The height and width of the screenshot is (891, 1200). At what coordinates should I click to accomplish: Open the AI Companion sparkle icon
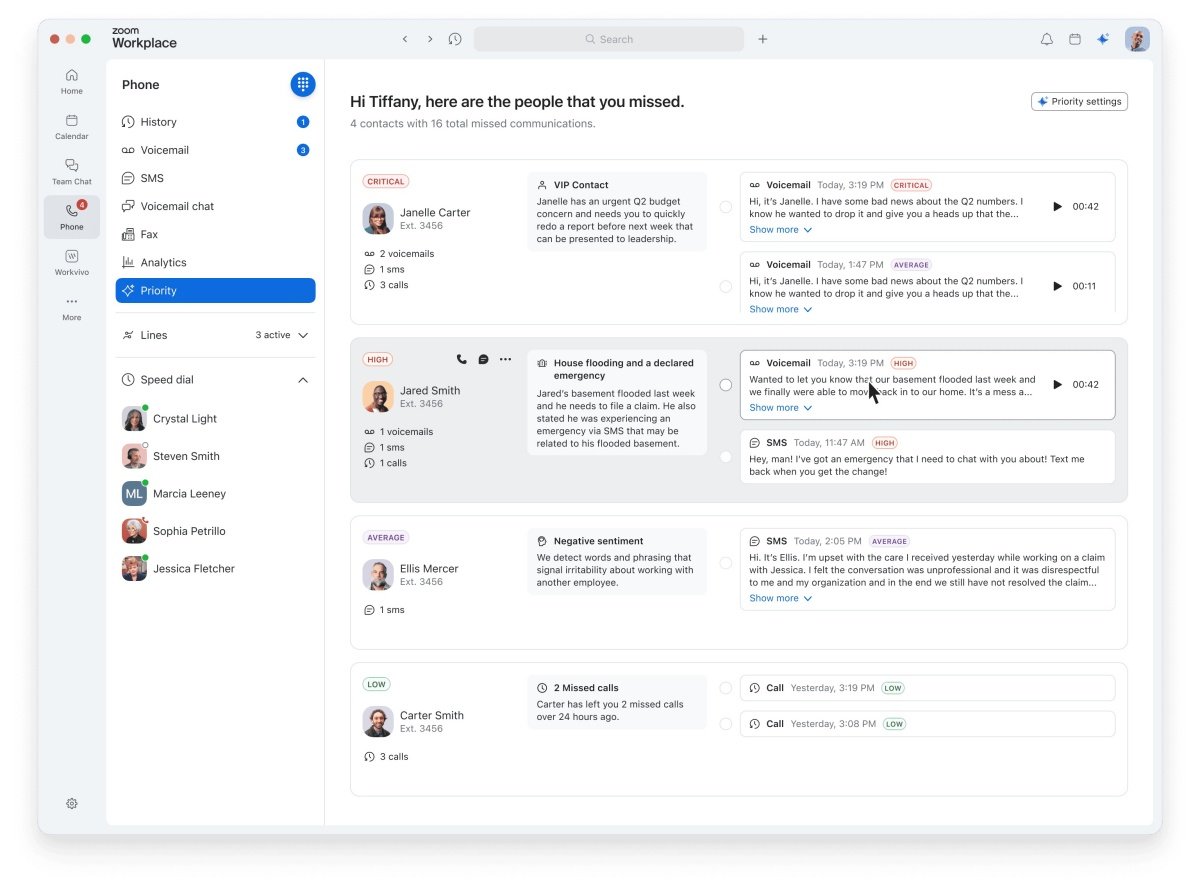coord(1103,39)
